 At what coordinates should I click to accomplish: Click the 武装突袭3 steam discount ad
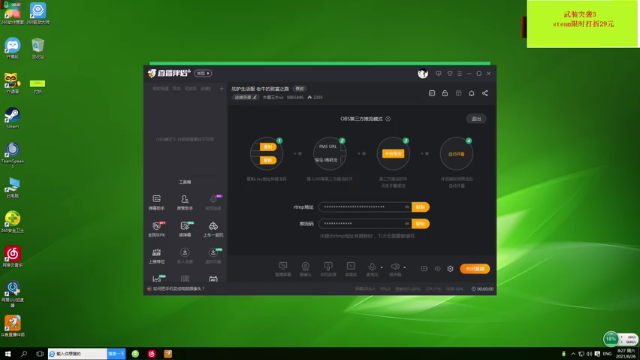(x=583, y=24)
